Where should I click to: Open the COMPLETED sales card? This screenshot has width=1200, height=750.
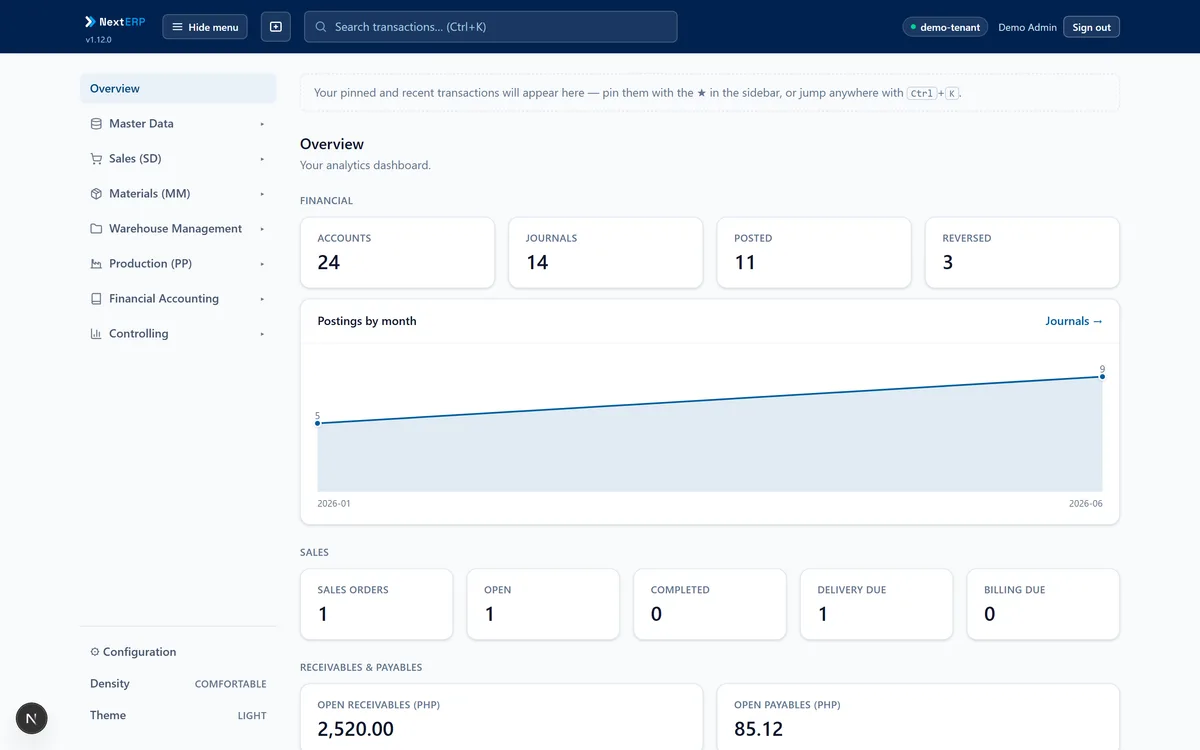(x=710, y=604)
